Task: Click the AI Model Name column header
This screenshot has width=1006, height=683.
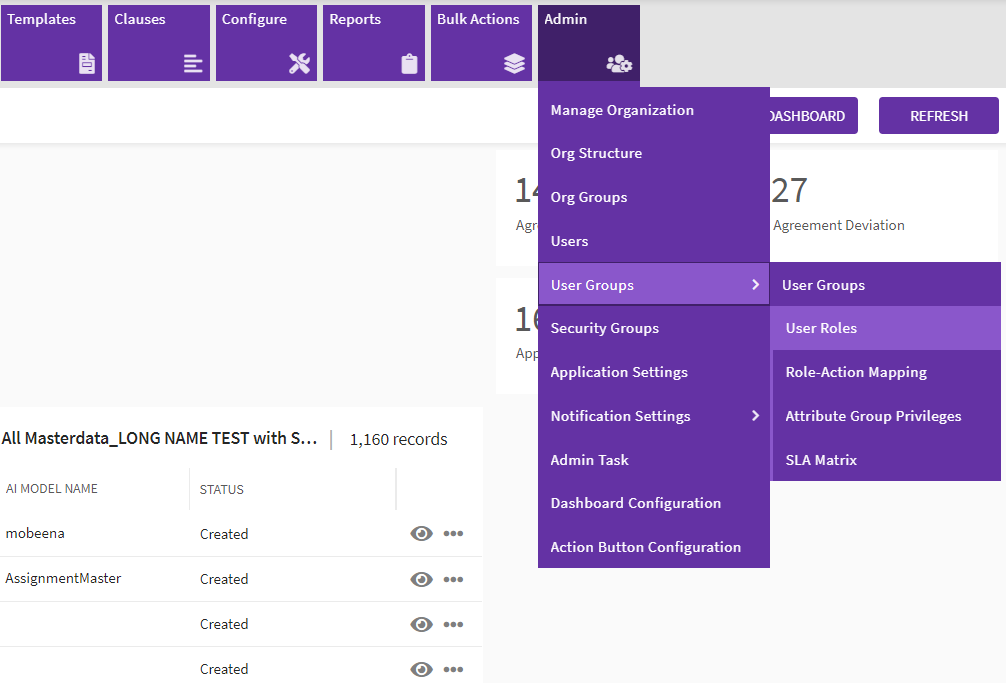Action: pos(52,489)
